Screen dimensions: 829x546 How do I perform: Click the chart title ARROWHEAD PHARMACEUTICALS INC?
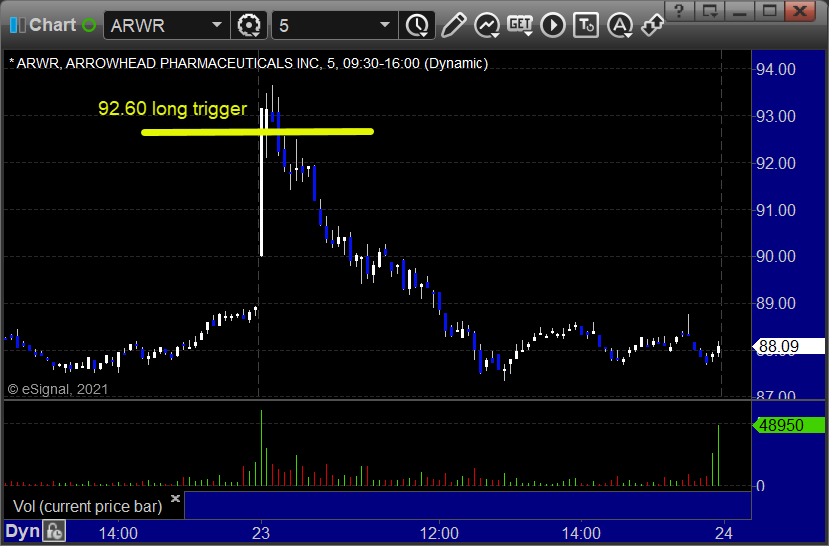click(x=193, y=63)
